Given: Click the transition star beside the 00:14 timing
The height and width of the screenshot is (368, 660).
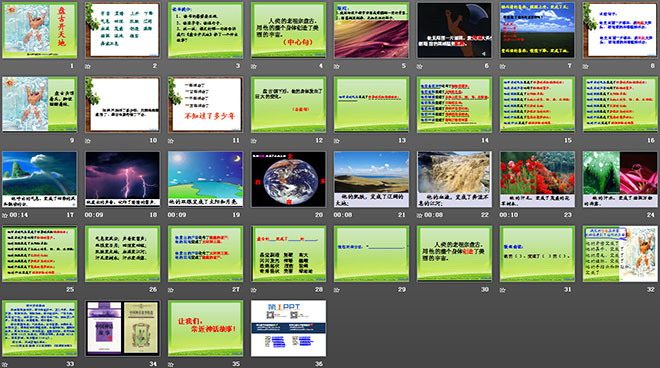Looking at the screenshot, I should [x=5, y=215].
